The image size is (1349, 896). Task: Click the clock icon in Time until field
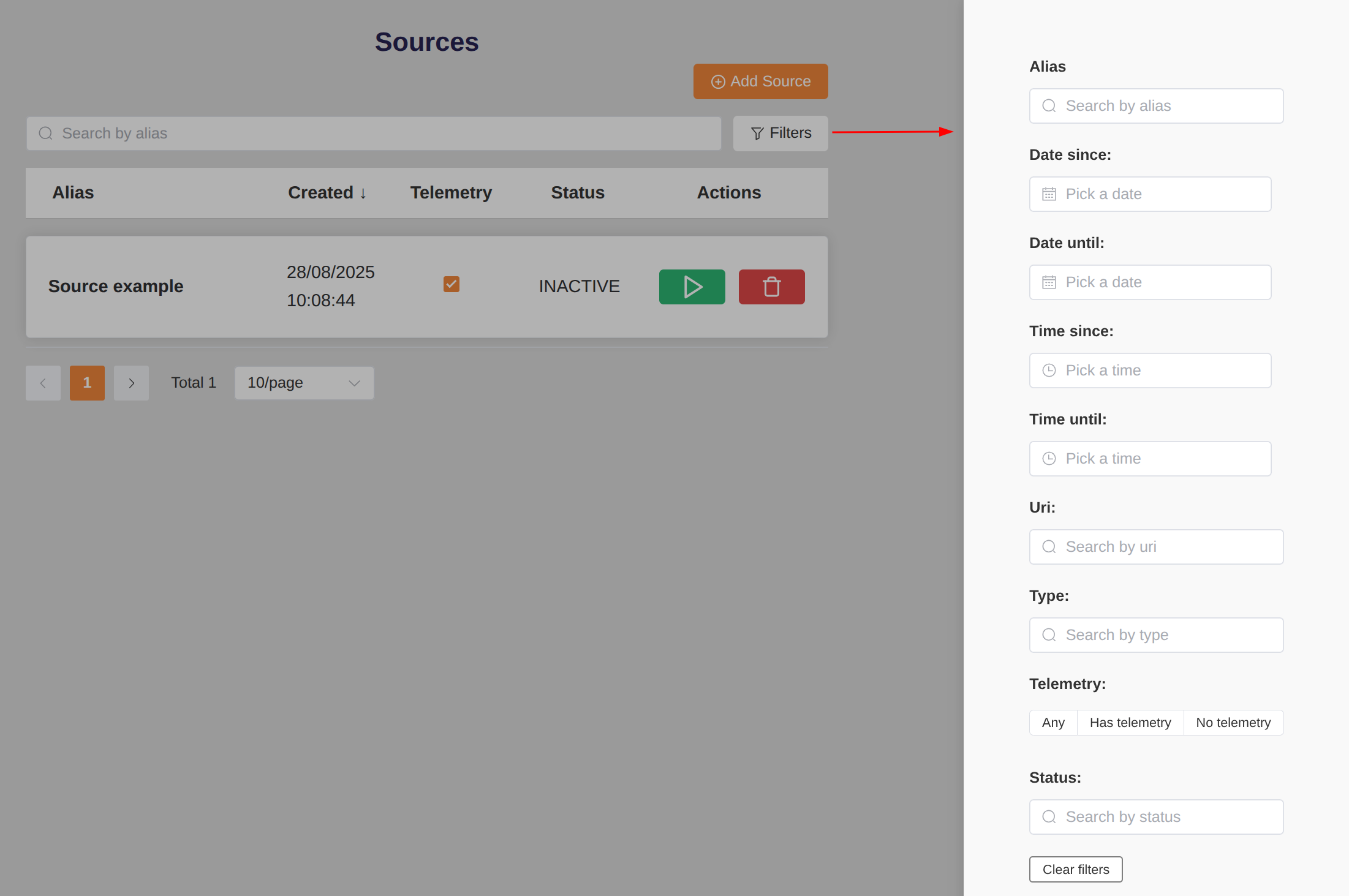click(1049, 459)
